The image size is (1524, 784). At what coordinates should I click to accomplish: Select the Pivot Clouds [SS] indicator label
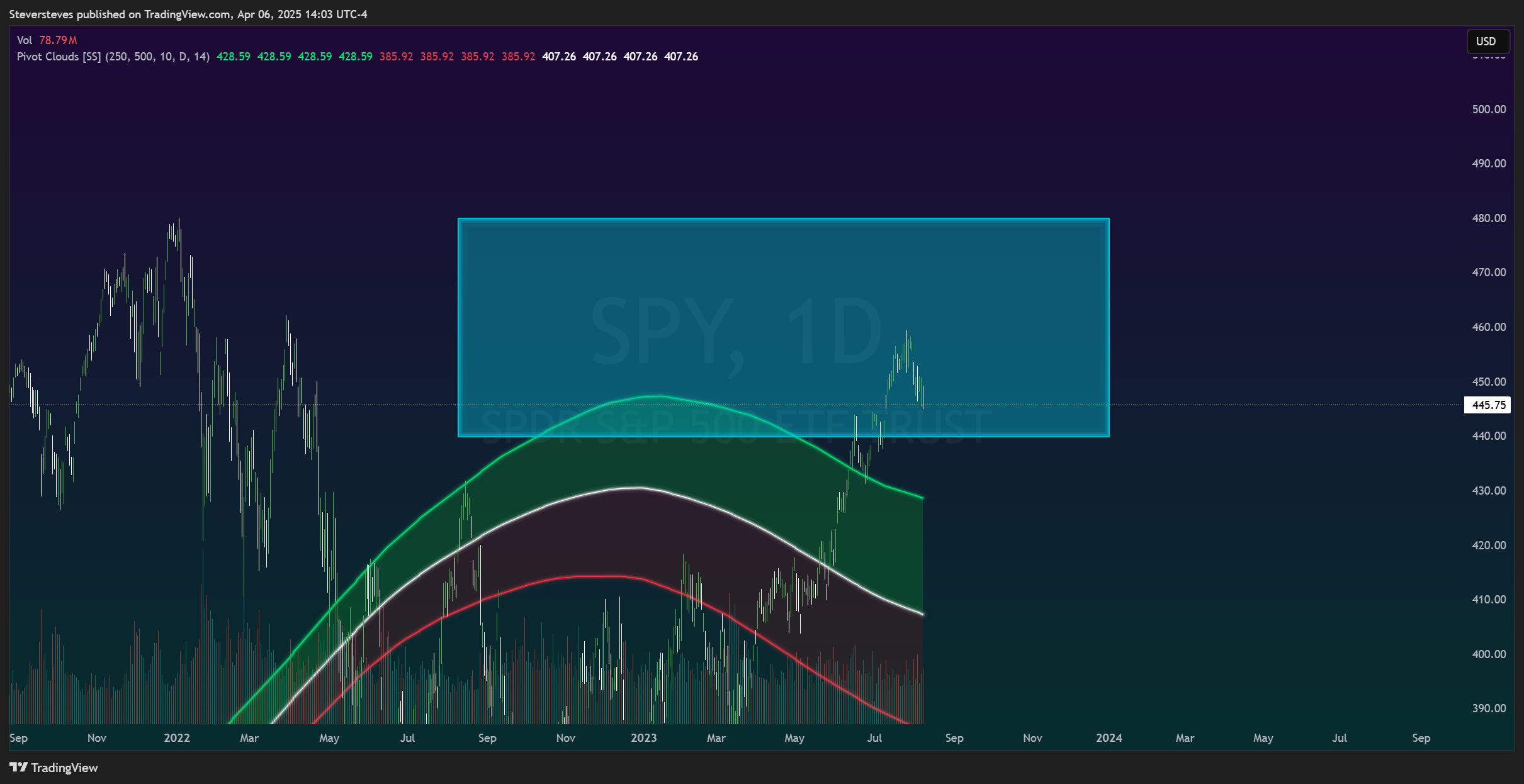[113, 57]
